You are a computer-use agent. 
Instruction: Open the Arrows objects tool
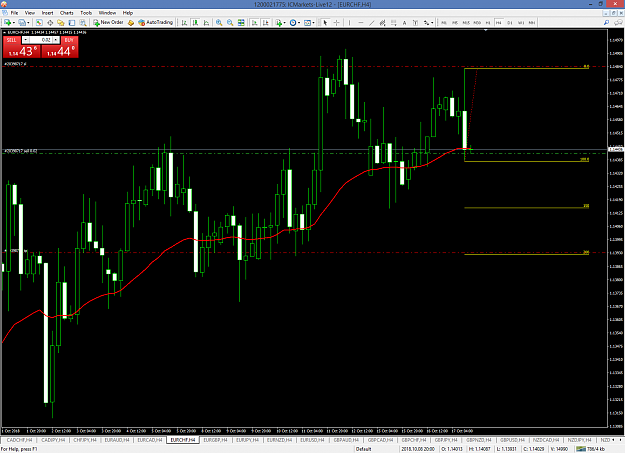[x=426, y=23]
